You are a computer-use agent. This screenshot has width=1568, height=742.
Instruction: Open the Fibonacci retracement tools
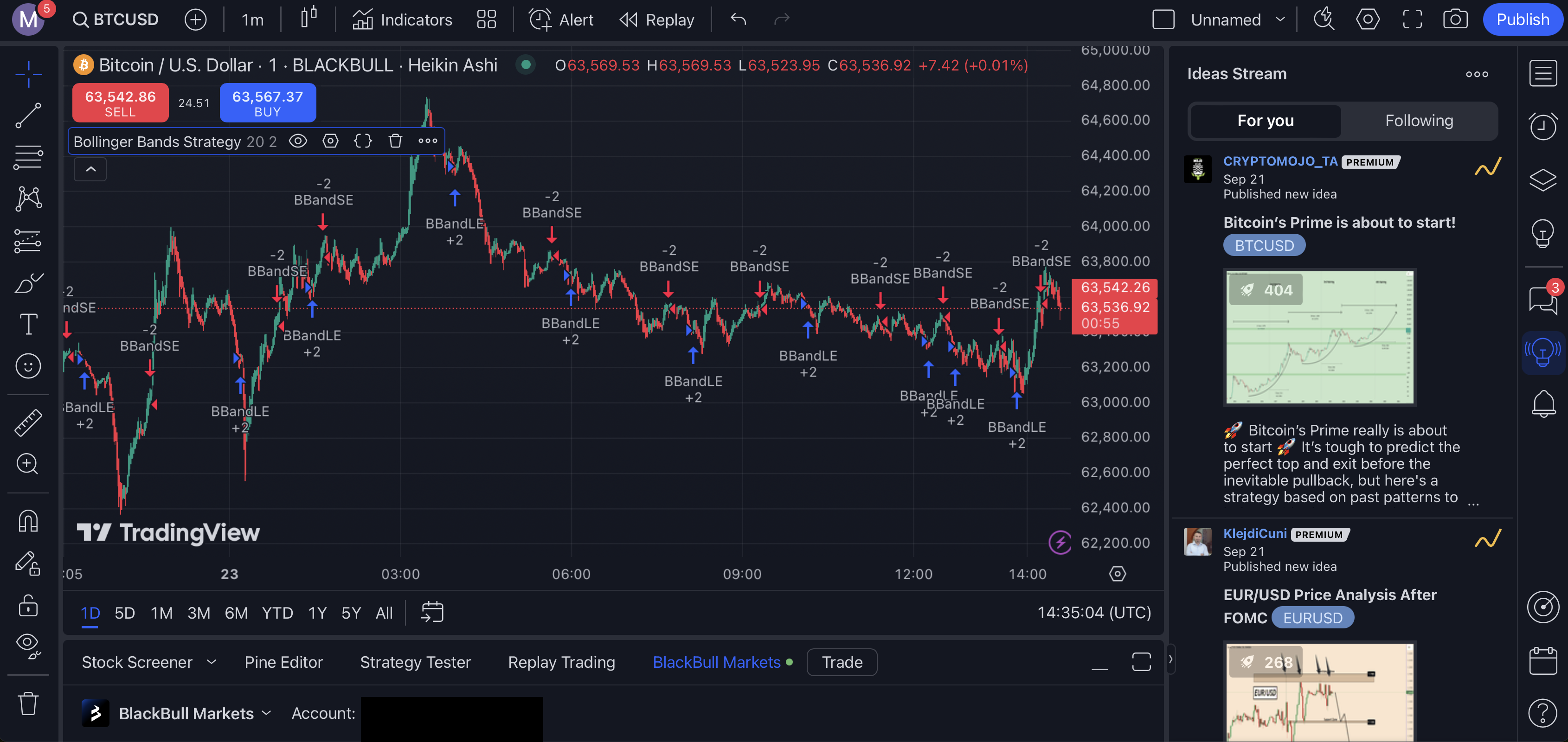pyautogui.click(x=28, y=157)
